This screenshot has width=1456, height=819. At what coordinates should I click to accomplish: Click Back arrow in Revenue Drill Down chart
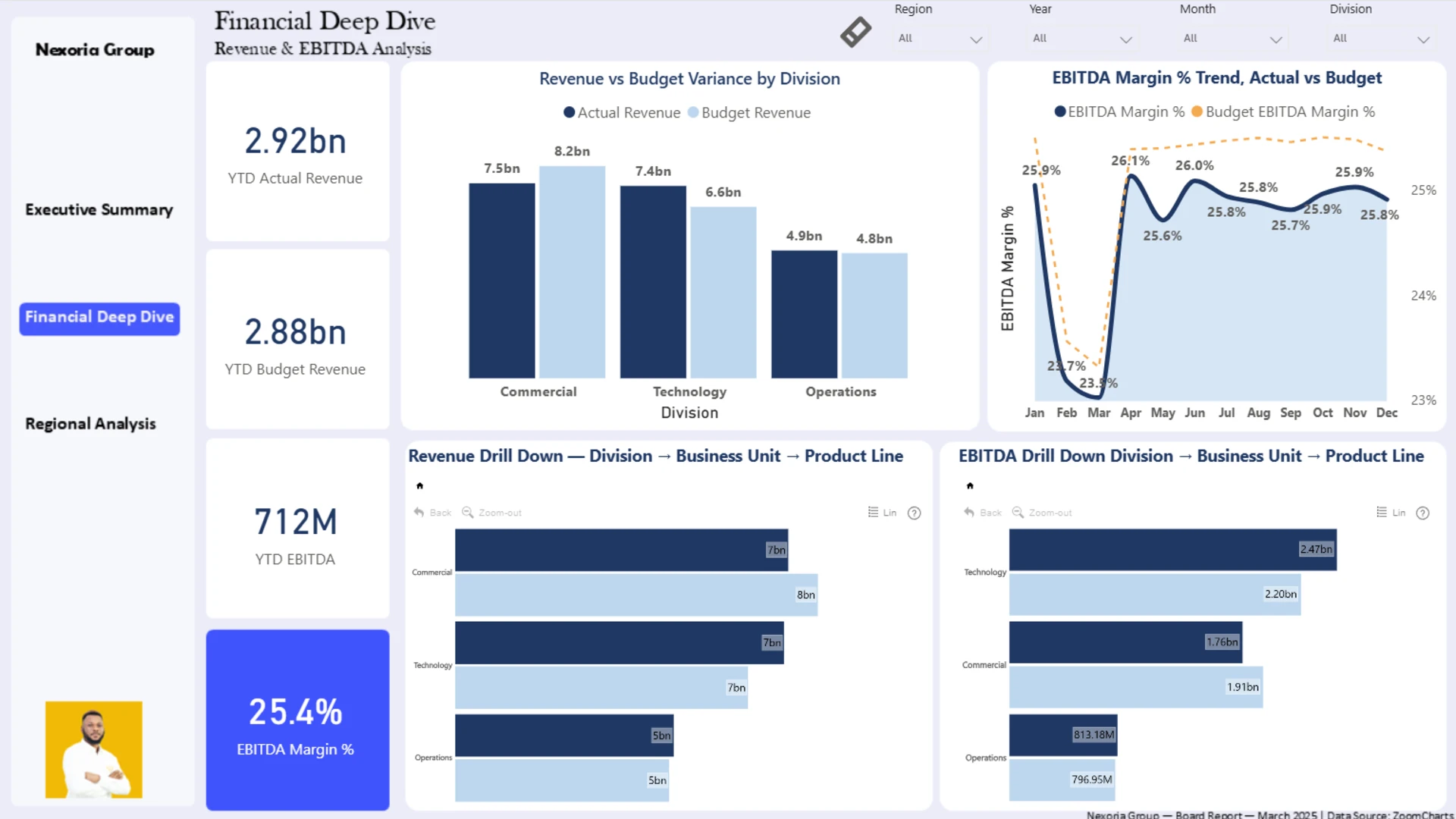(x=431, y=513)
